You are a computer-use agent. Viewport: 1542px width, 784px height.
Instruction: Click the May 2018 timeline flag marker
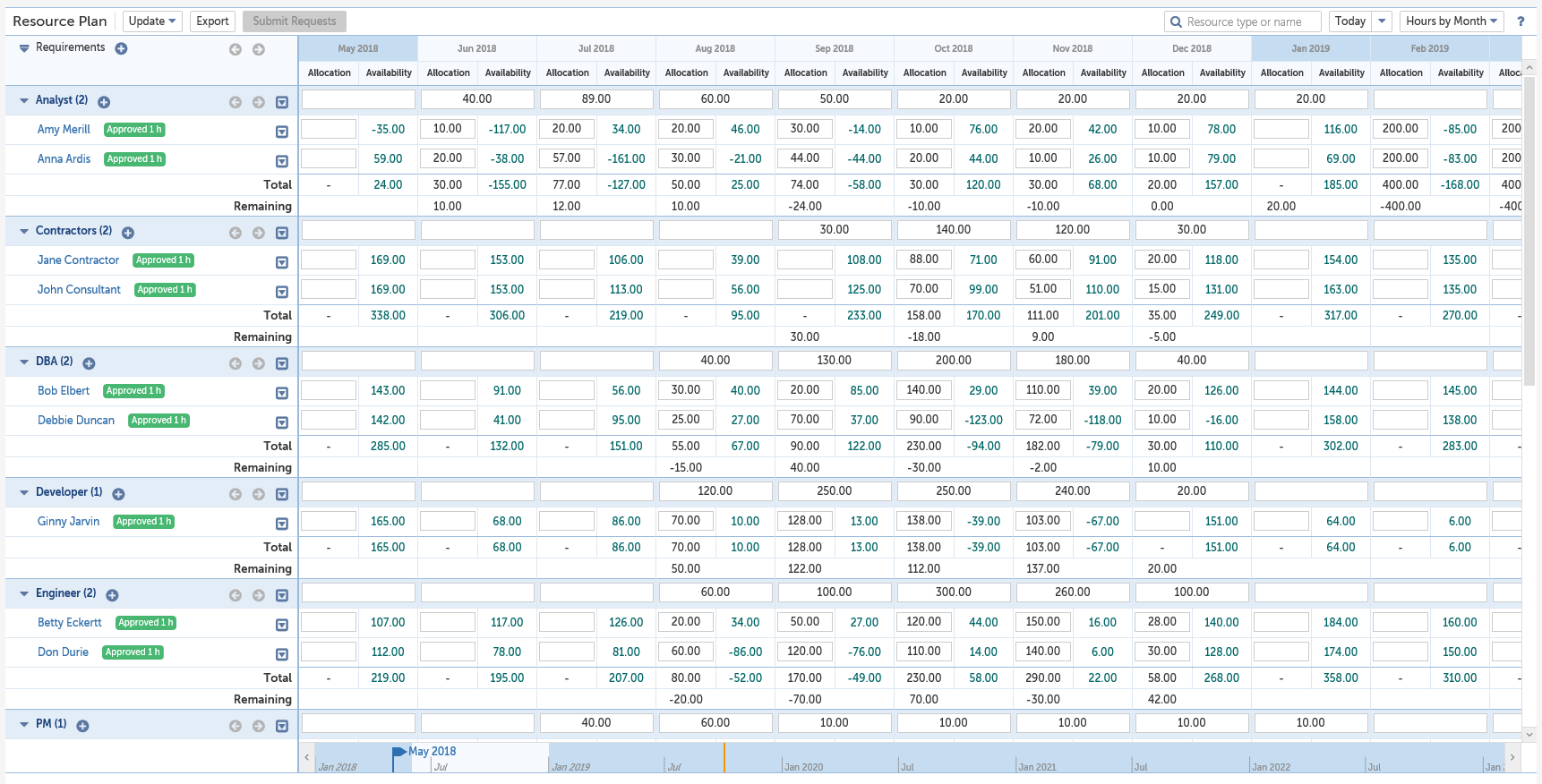[x=399, y=754]
